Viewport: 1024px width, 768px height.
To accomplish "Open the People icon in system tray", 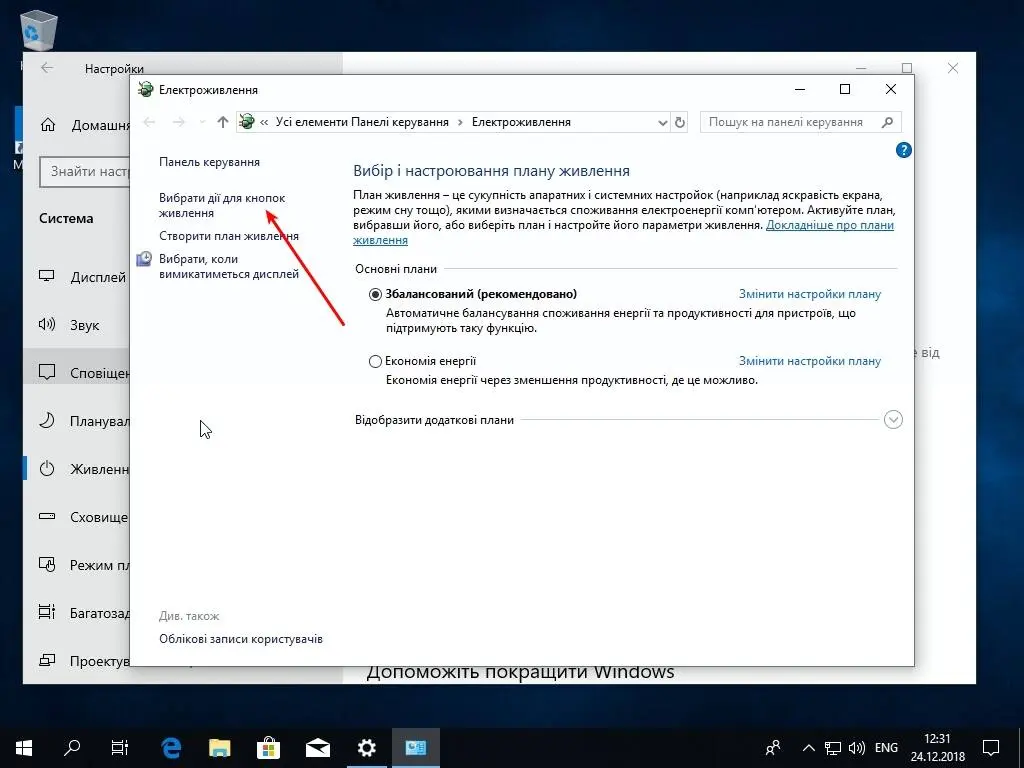I will click(773, 748).
